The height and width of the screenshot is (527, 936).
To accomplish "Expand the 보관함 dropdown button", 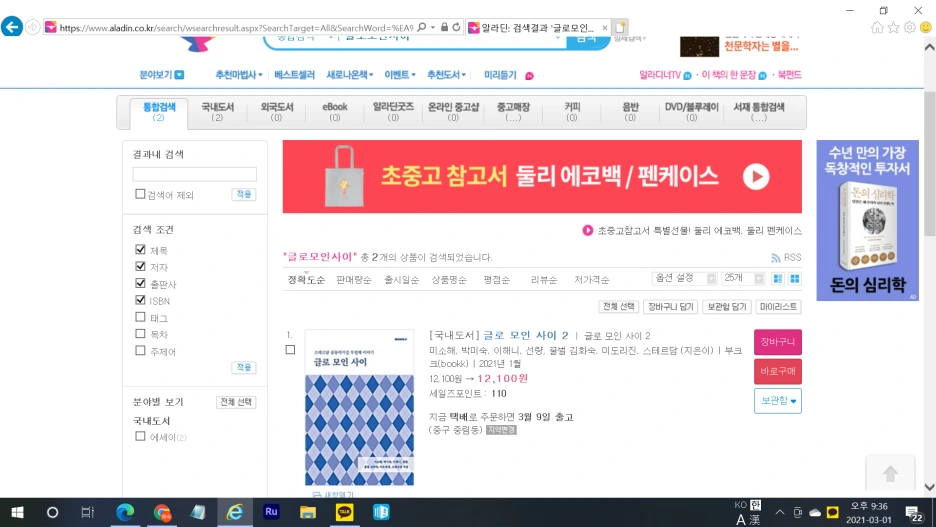I will pyautogui.click(x=778, y=401).
